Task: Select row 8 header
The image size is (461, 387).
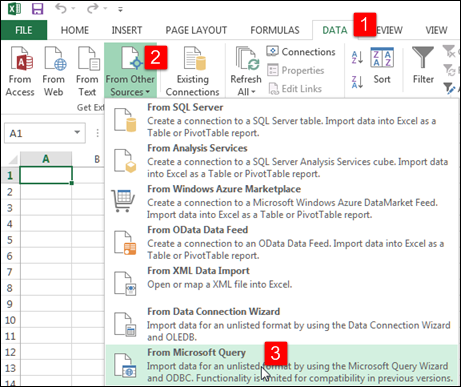Action: click(10, 288)
